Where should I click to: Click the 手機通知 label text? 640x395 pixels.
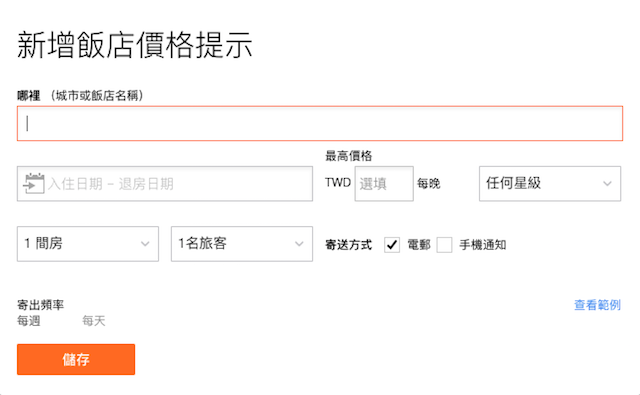tap(483, 245)
